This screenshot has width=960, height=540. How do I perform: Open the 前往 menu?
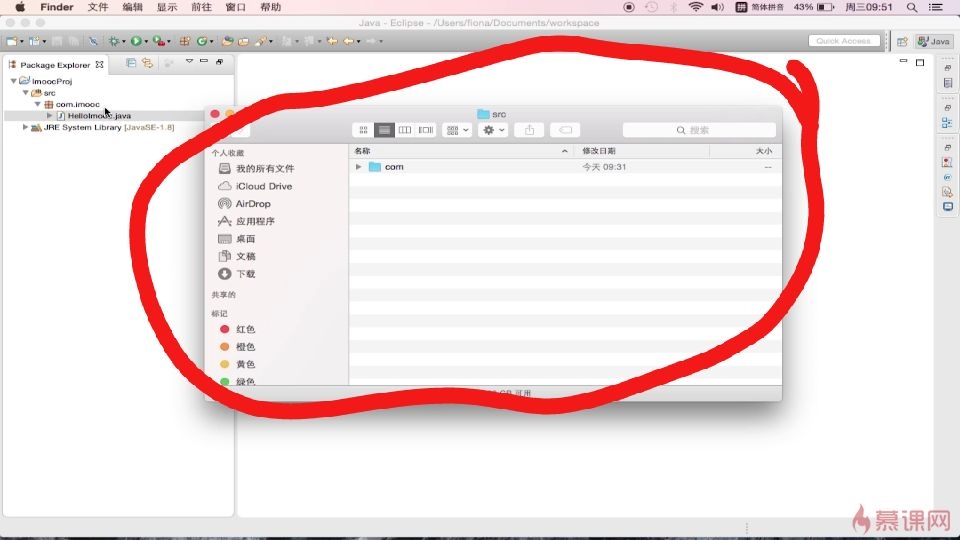(x=201, y=7)
